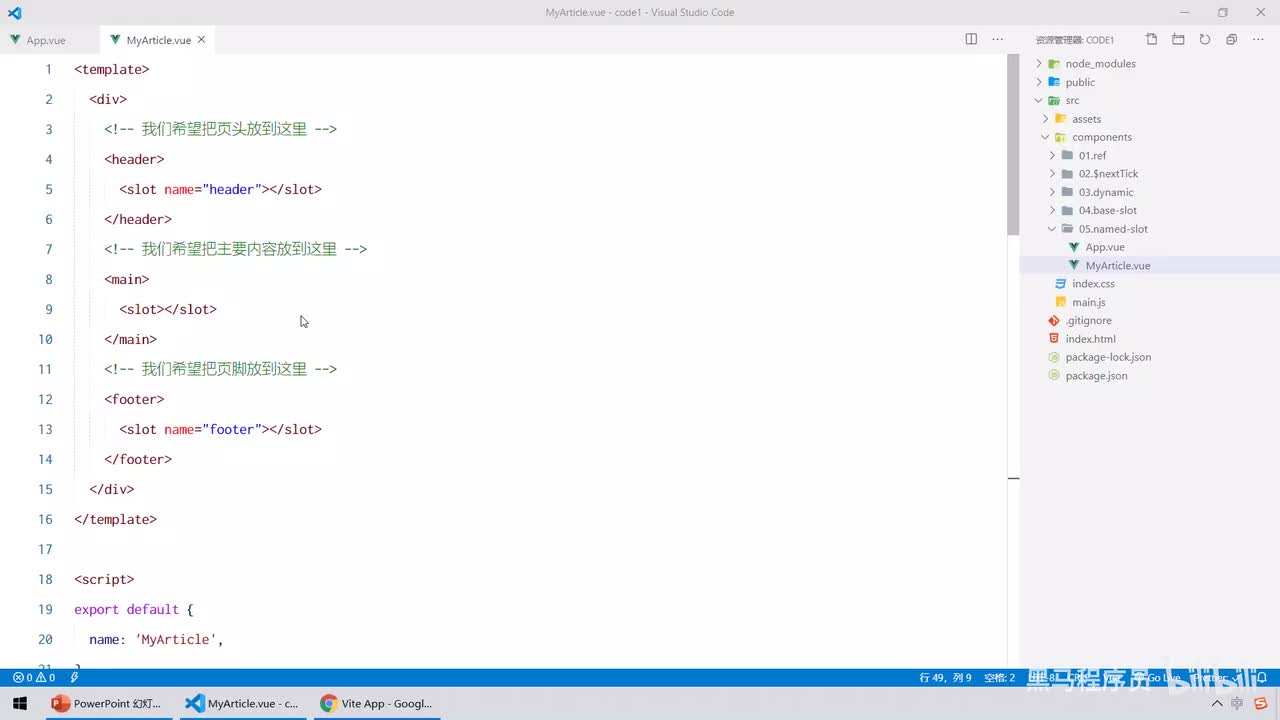
Task: Open Vite App Chrome taskbar window
Action: coord(375,703)
